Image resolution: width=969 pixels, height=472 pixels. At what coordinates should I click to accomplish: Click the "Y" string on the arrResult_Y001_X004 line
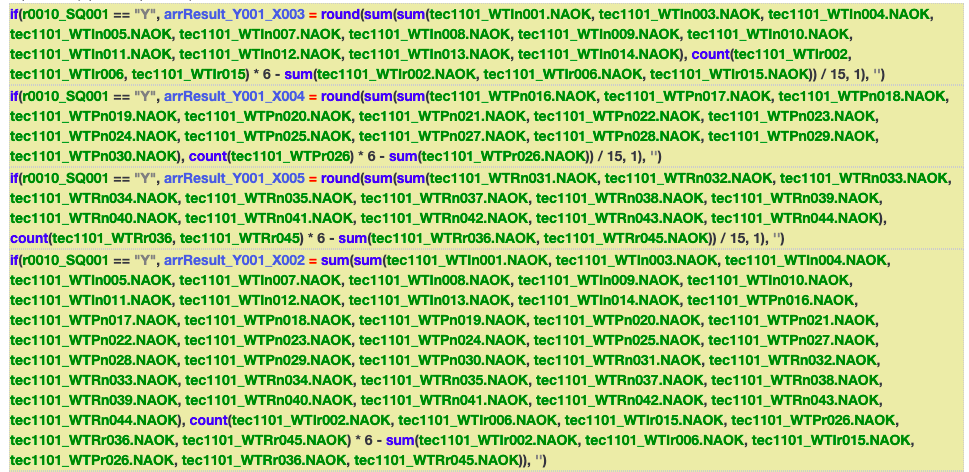[x=146, y=96]
